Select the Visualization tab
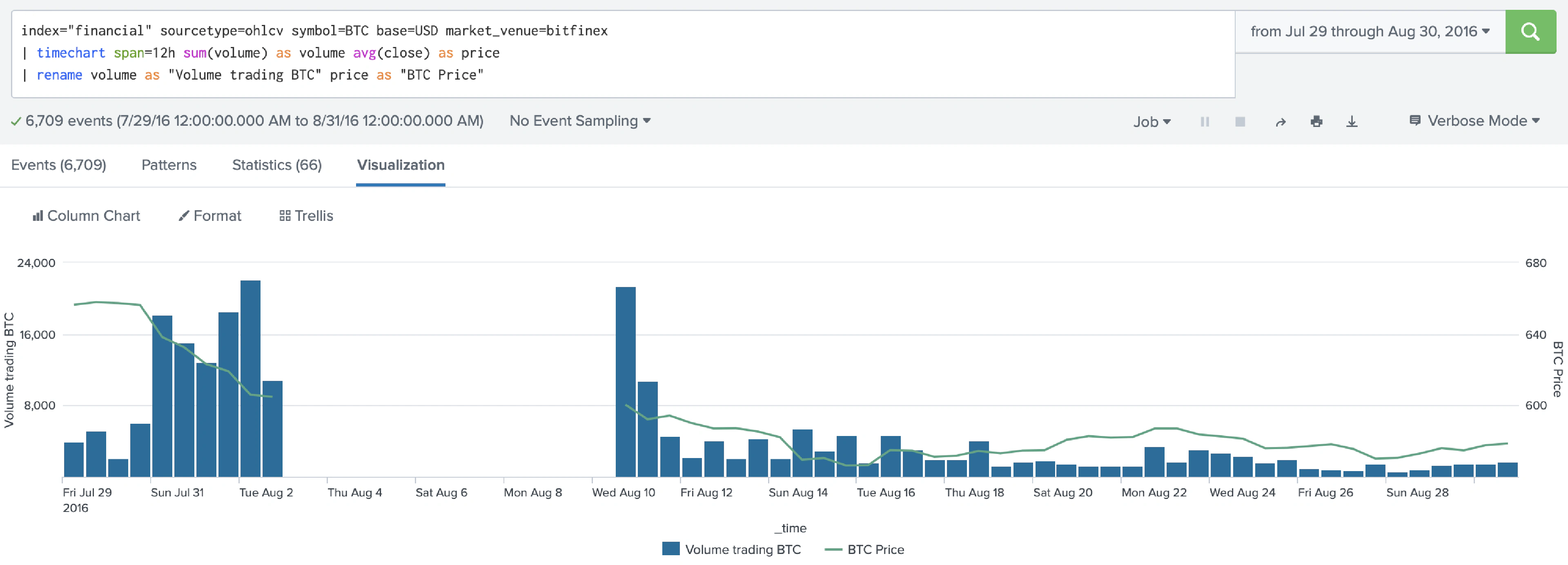 [x=401, y=165]
